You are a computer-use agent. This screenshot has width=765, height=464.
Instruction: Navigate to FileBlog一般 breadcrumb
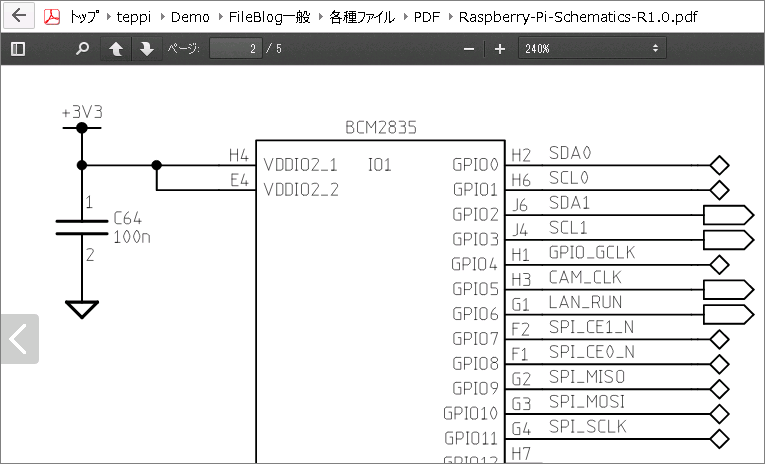pos(269,17)
